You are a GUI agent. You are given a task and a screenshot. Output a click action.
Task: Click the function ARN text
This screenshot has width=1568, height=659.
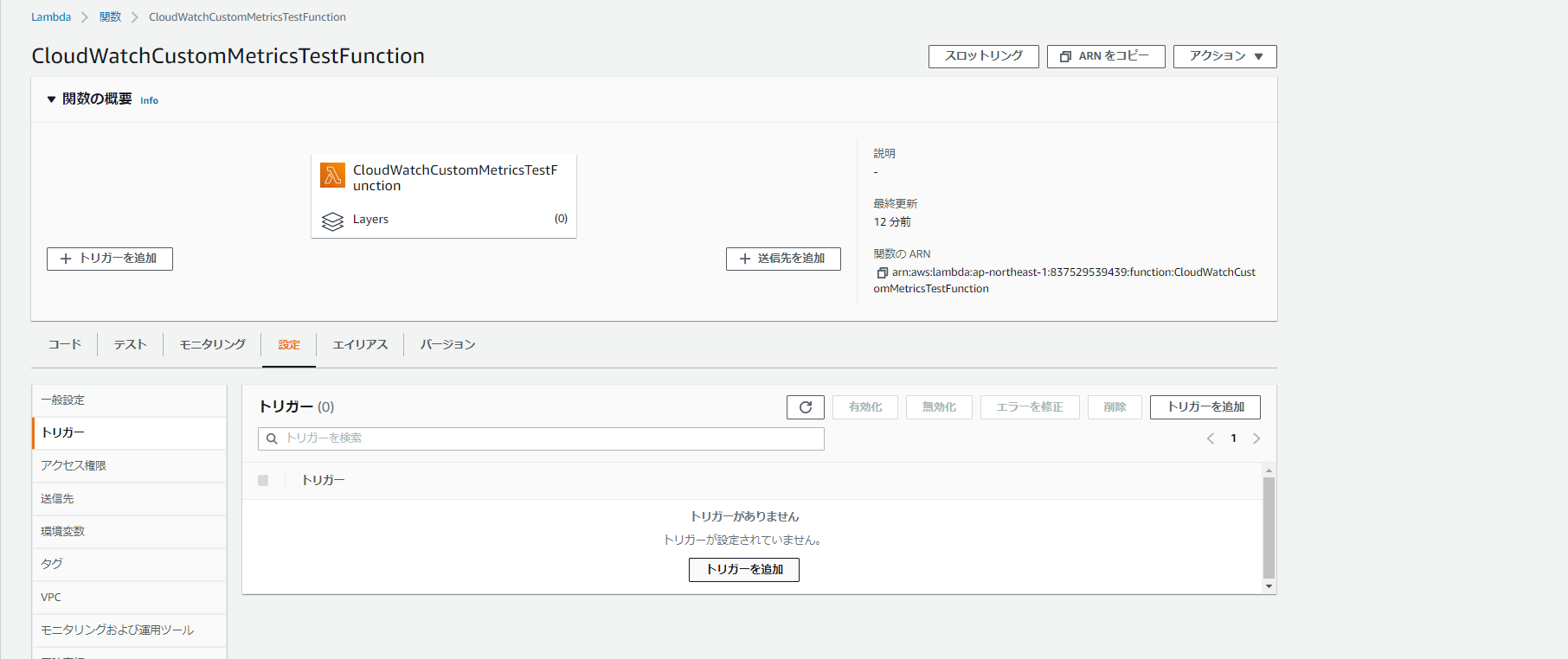click(x=1064, y=280)
